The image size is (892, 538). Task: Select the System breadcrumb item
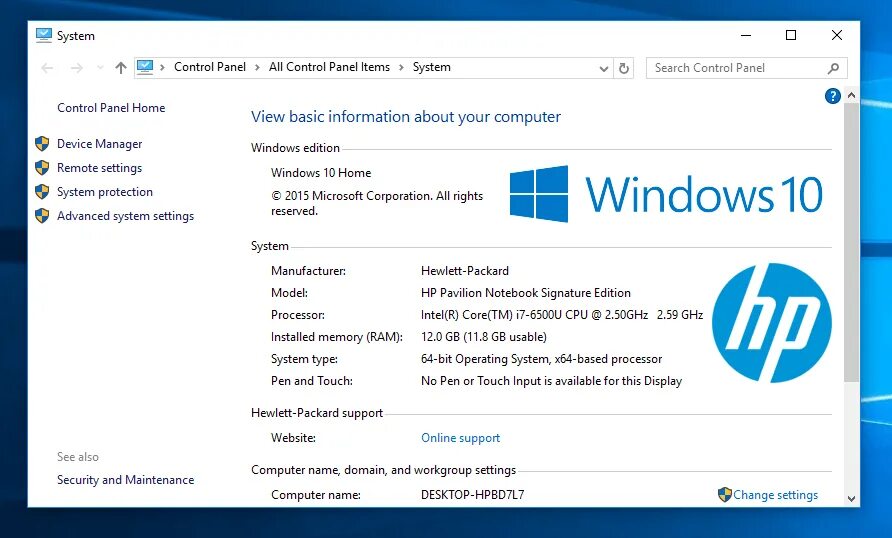(432, 67)
